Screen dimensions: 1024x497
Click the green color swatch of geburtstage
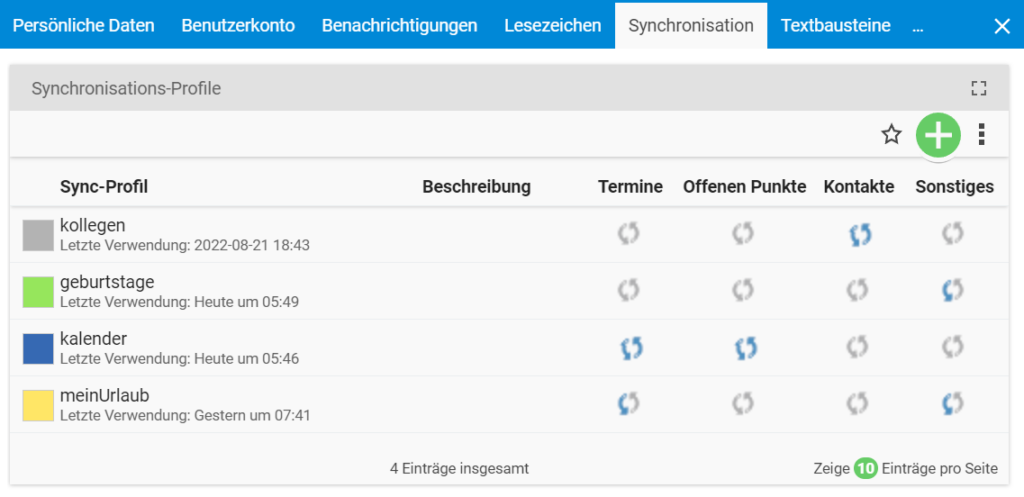coord(38,292)
